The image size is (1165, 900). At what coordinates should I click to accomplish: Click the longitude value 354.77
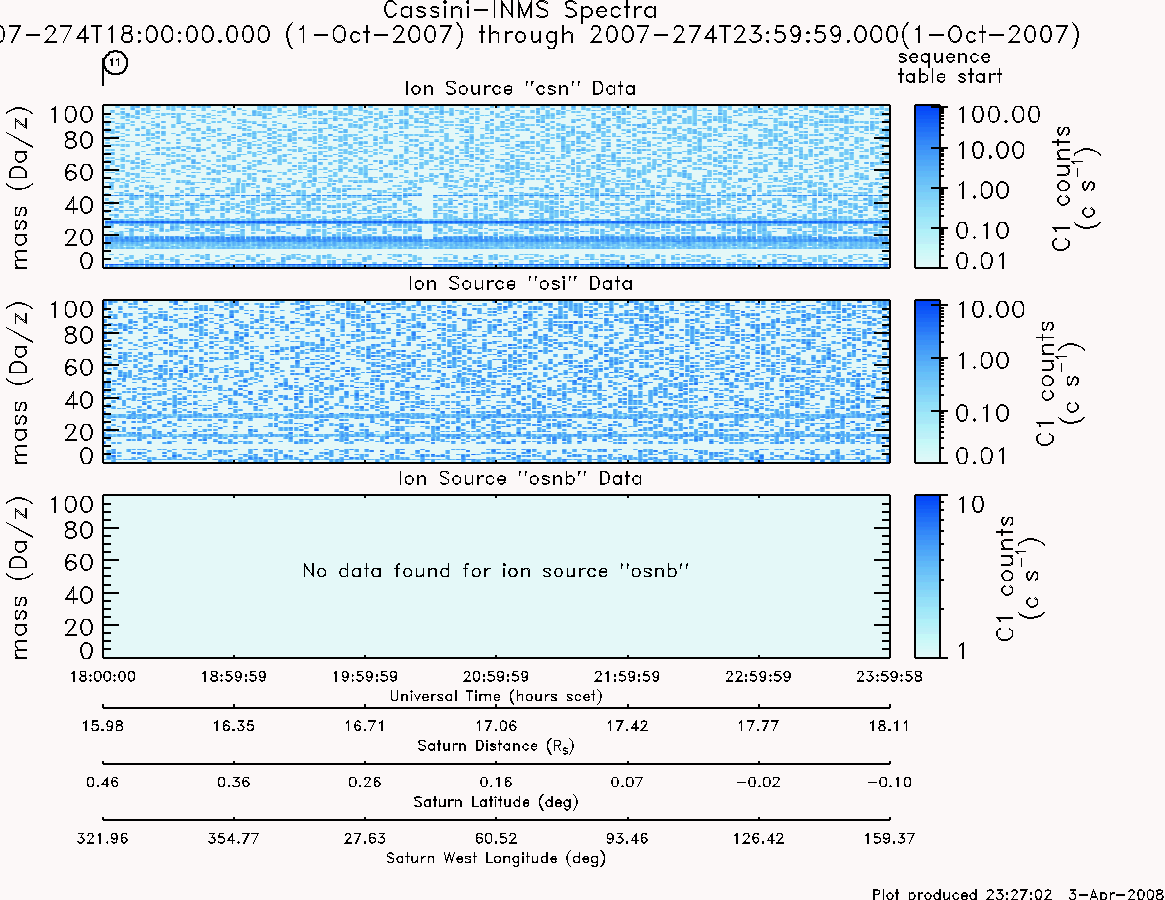pos(234,838)
